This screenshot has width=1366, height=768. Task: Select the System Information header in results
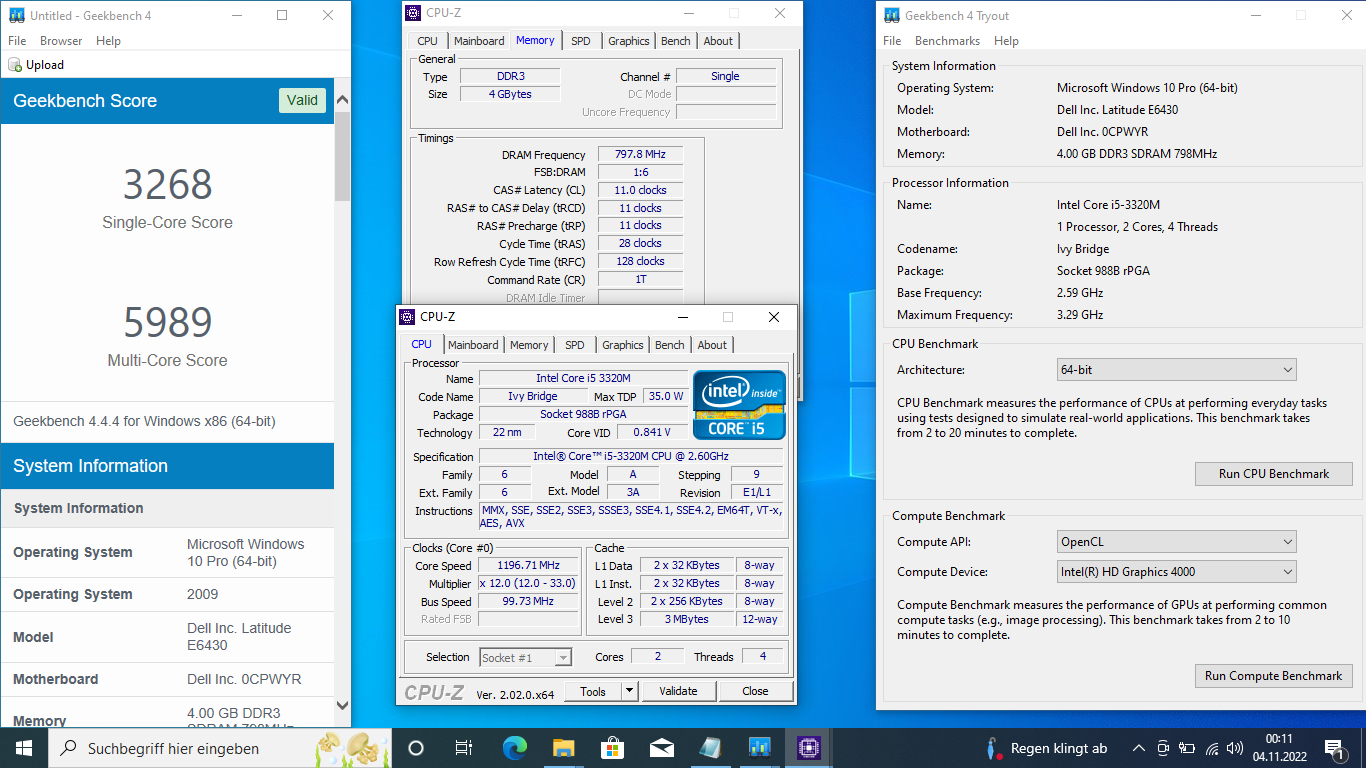(x=167, y=466)
